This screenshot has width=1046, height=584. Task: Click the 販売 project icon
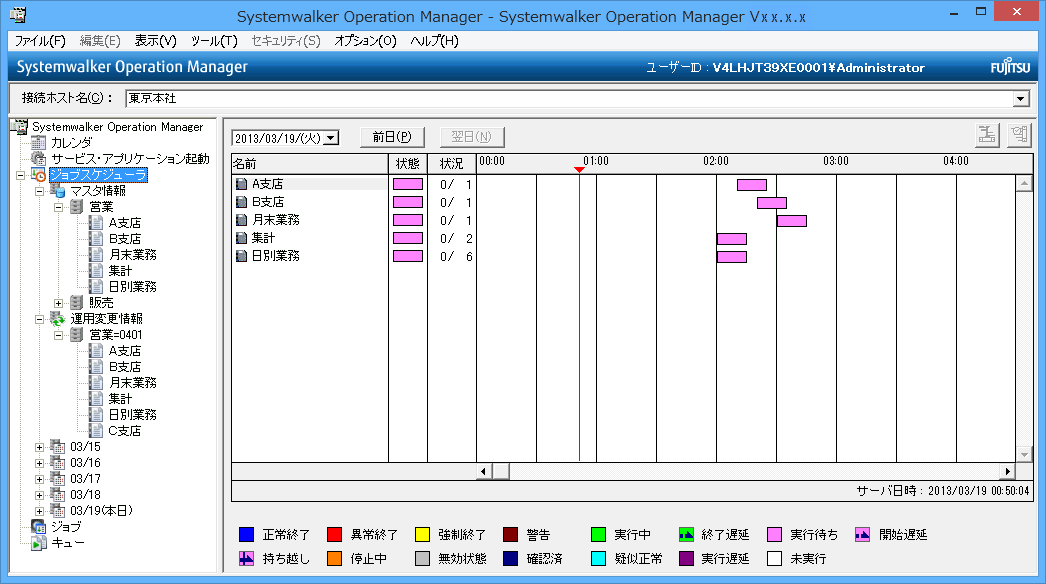click(77, 303)
